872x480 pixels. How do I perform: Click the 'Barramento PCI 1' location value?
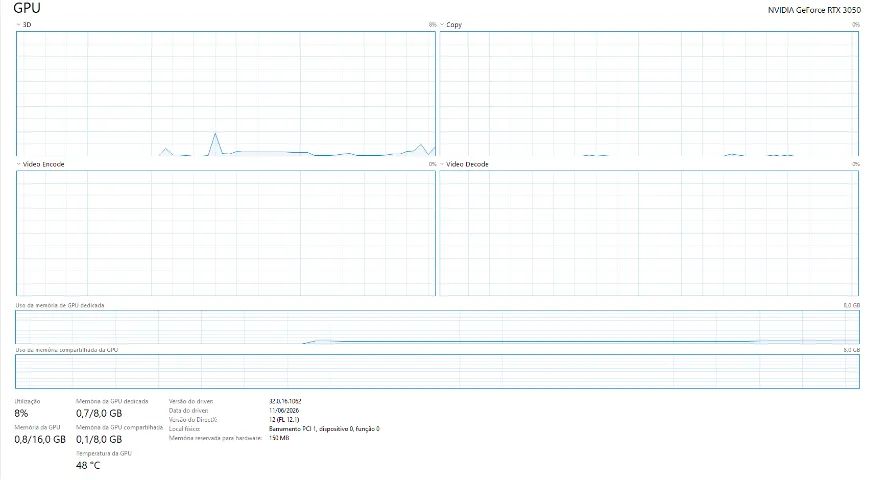pyautogui.click(x=324, y=429)
